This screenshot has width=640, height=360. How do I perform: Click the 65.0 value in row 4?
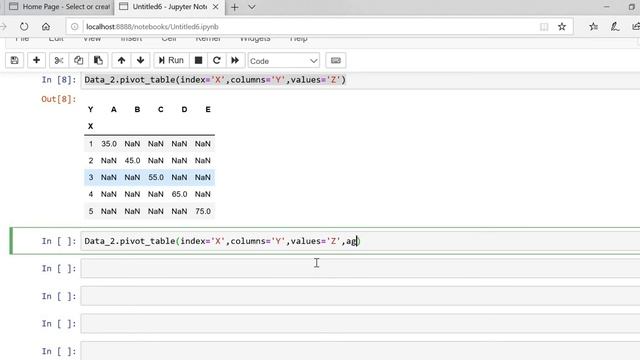180,194
